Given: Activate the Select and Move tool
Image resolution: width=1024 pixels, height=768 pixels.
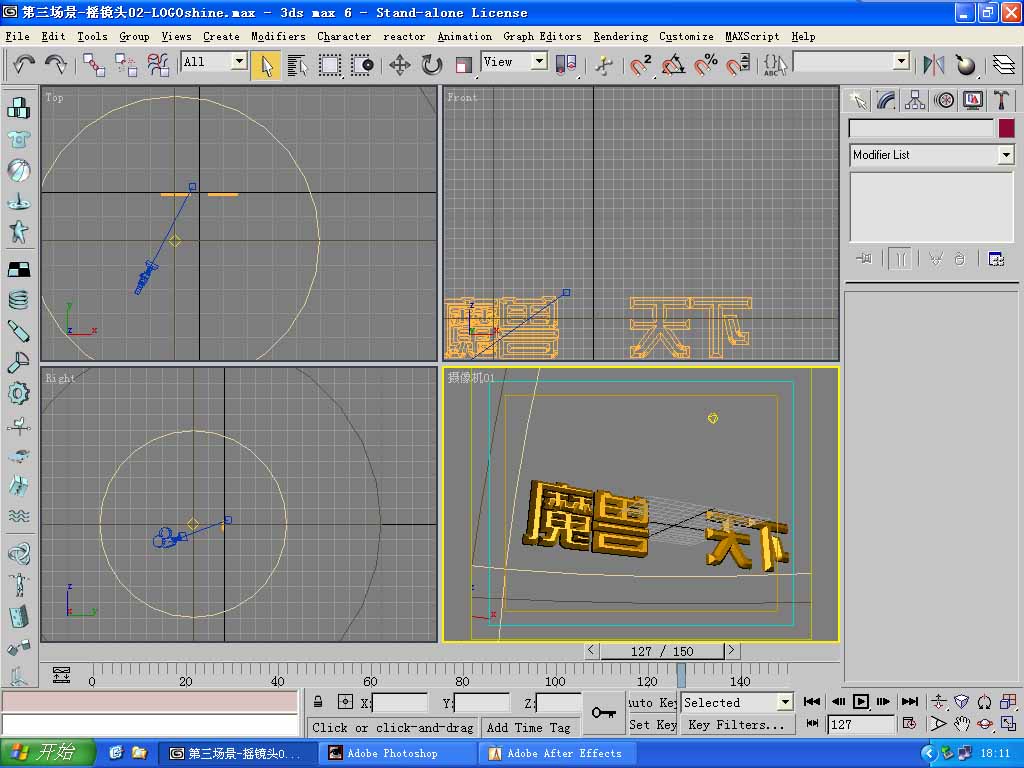Looking at the screenshot, I should [x=400, y=65].
